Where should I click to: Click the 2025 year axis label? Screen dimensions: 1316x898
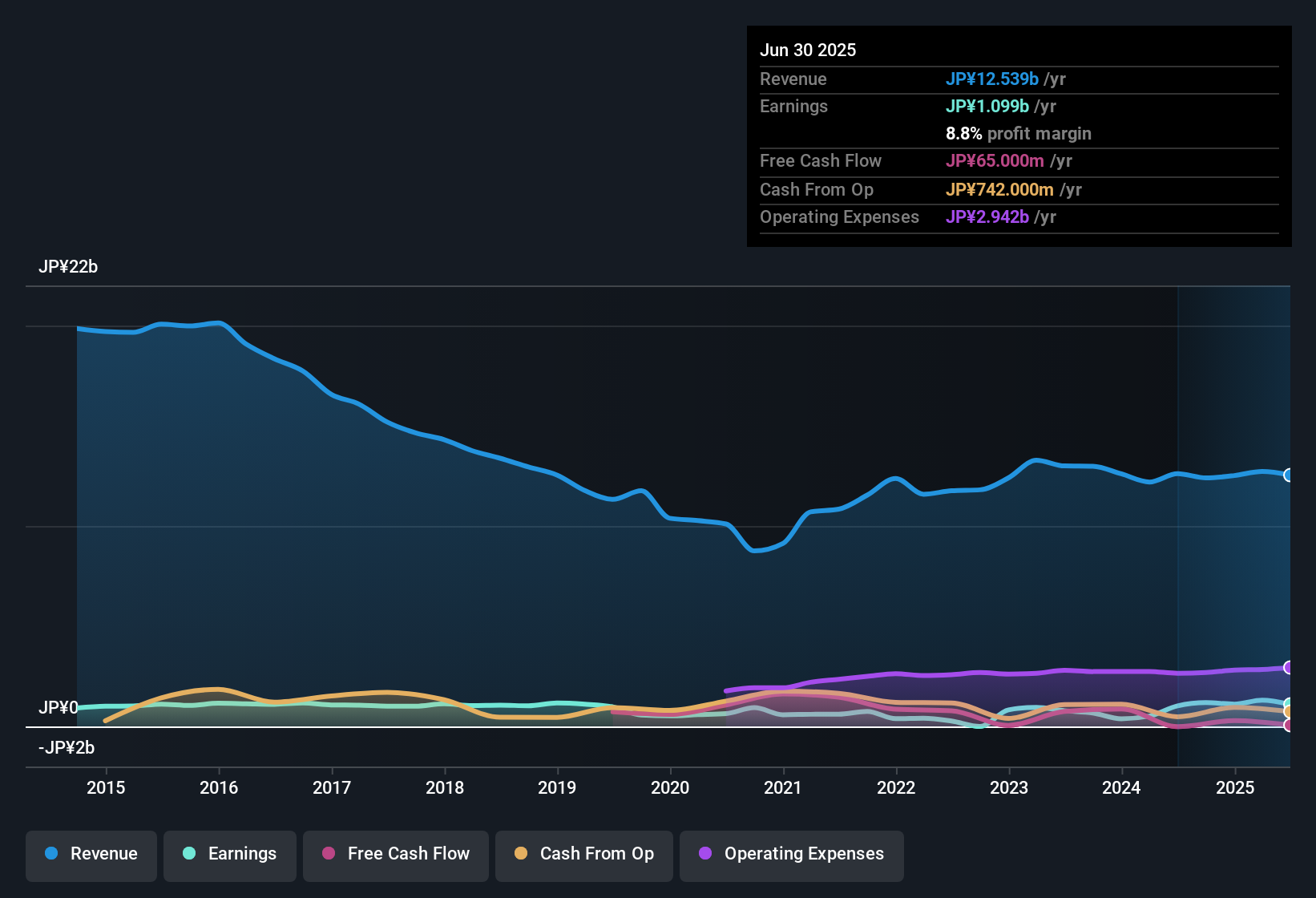1235,788
